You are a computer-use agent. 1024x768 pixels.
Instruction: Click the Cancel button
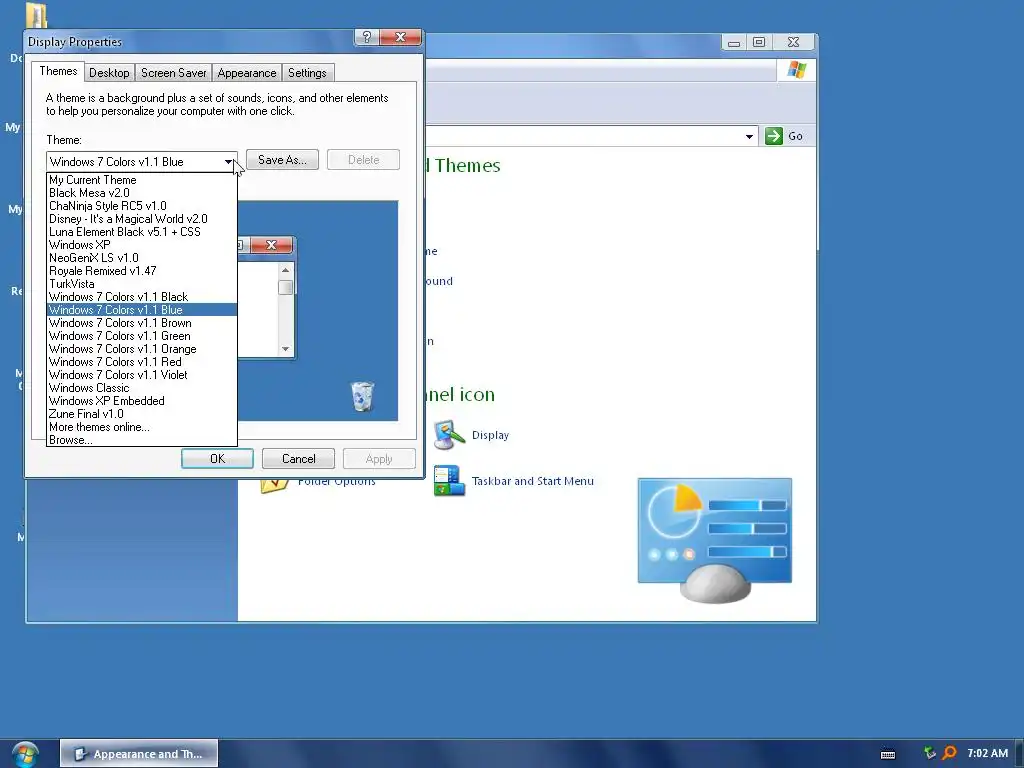click(298, 458)
